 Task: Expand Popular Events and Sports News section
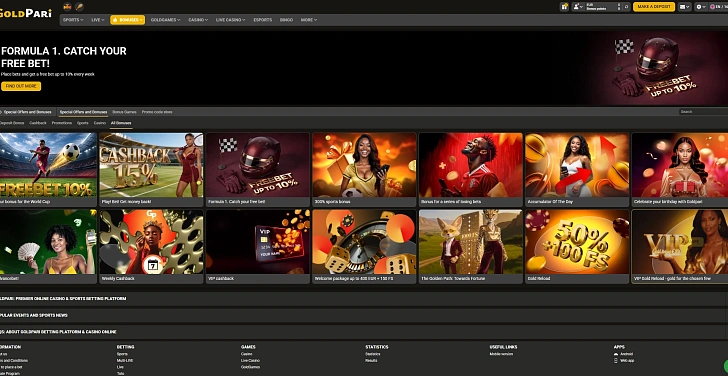click(x=364, y=315)
